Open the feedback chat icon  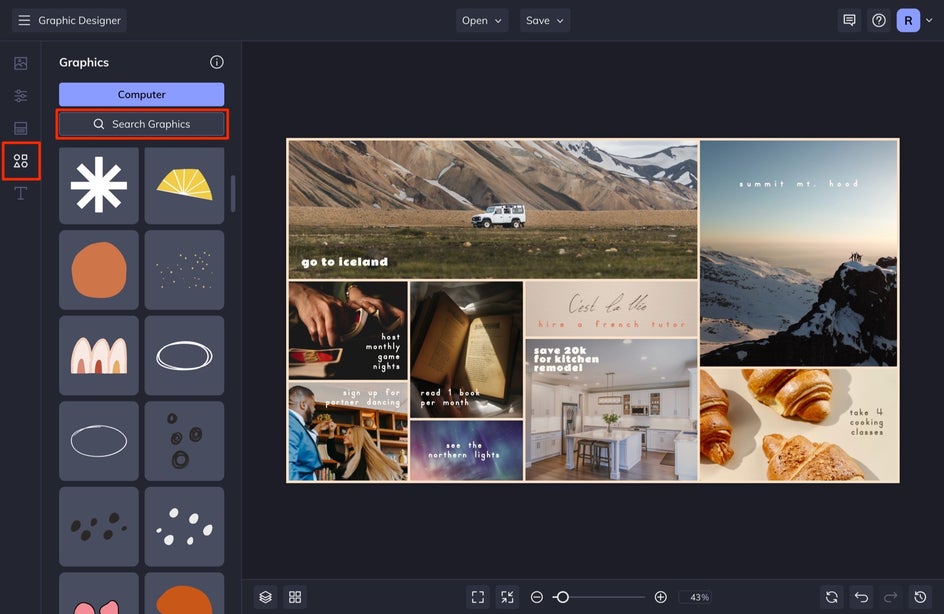point(849,20)
